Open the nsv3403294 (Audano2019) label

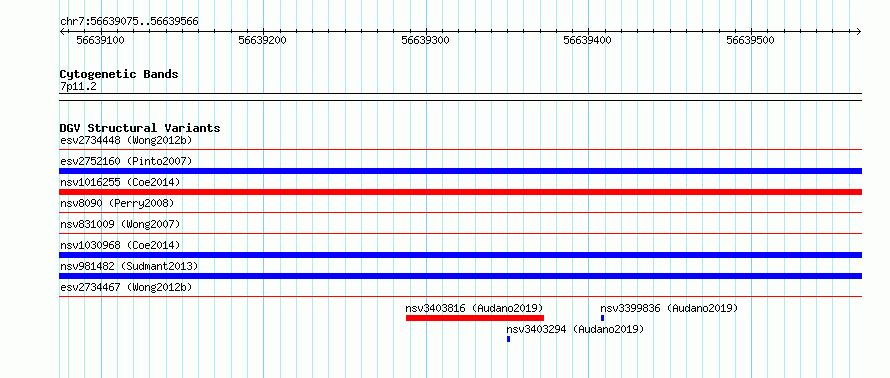click(x=576, y=329)
